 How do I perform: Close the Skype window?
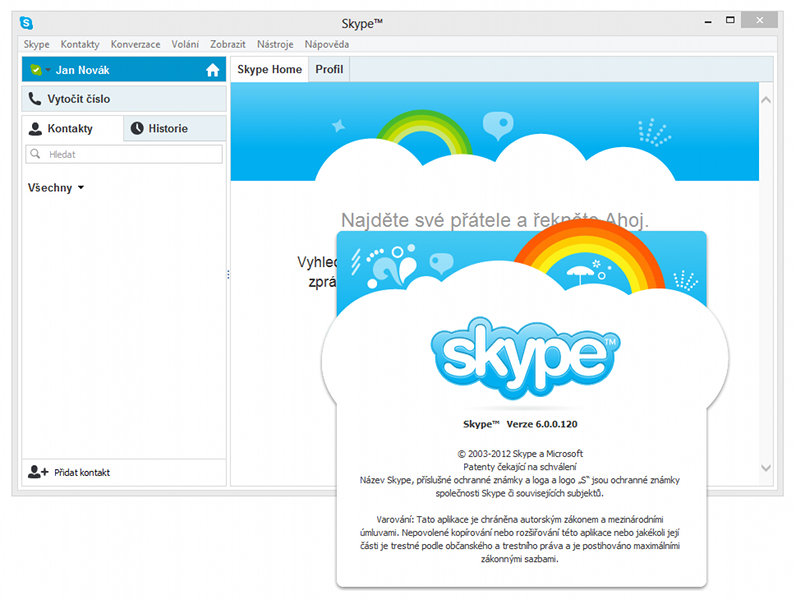point(759,20)
